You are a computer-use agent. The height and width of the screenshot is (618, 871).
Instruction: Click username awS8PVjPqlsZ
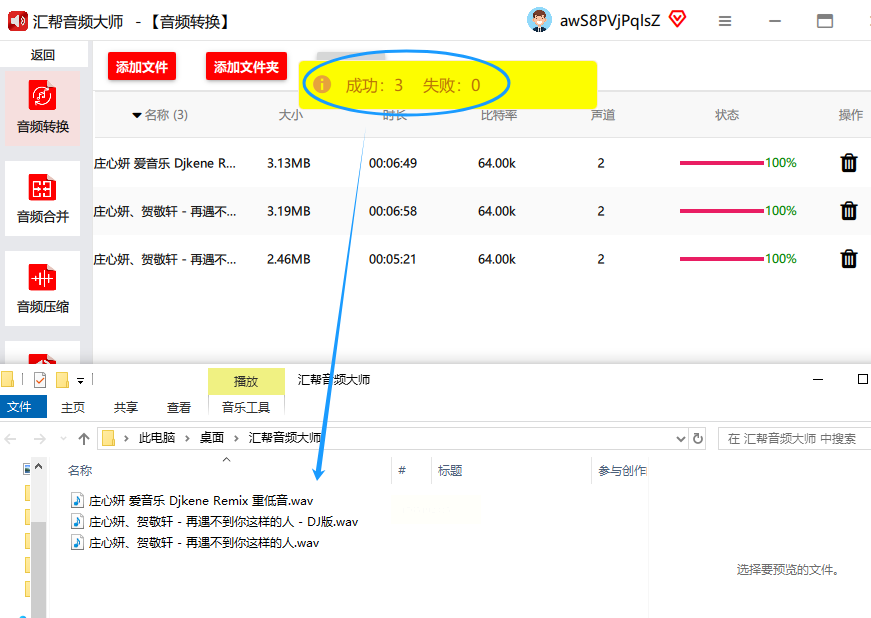pyautogui.click(x=610, y=21)
